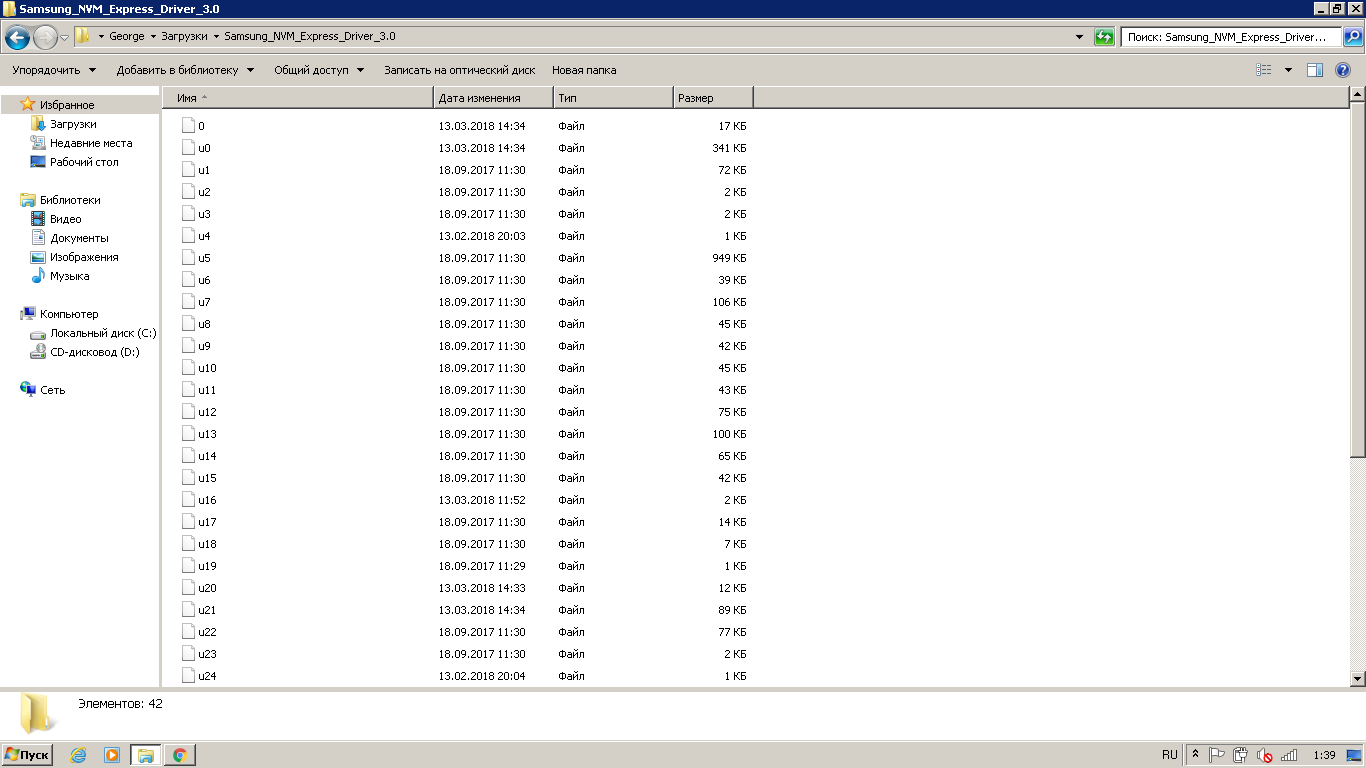Screen dimensions: 1366x768
Task: Click the Видео library film icon
Action: pyautogui.click(x=38, y=219)
